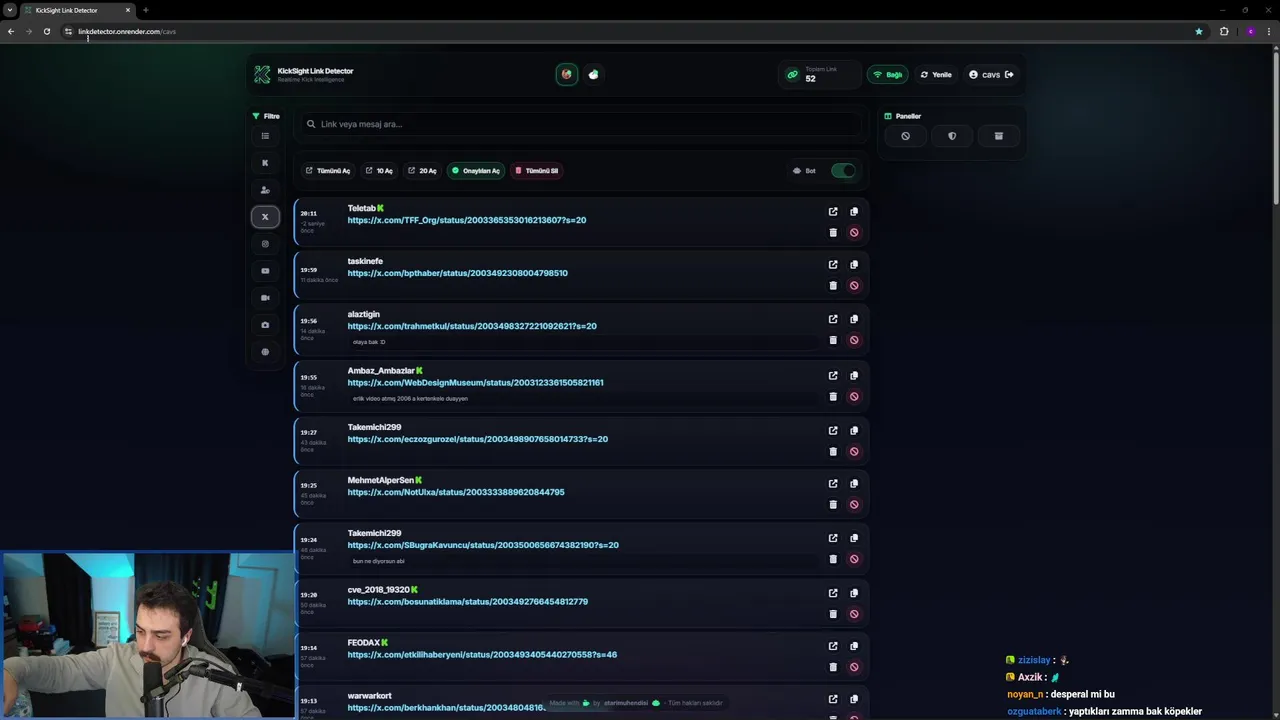This screenshot has width=1280, height=720.
Task: Select the X (Twitter) filter icon
Action: tap(265, 217)
